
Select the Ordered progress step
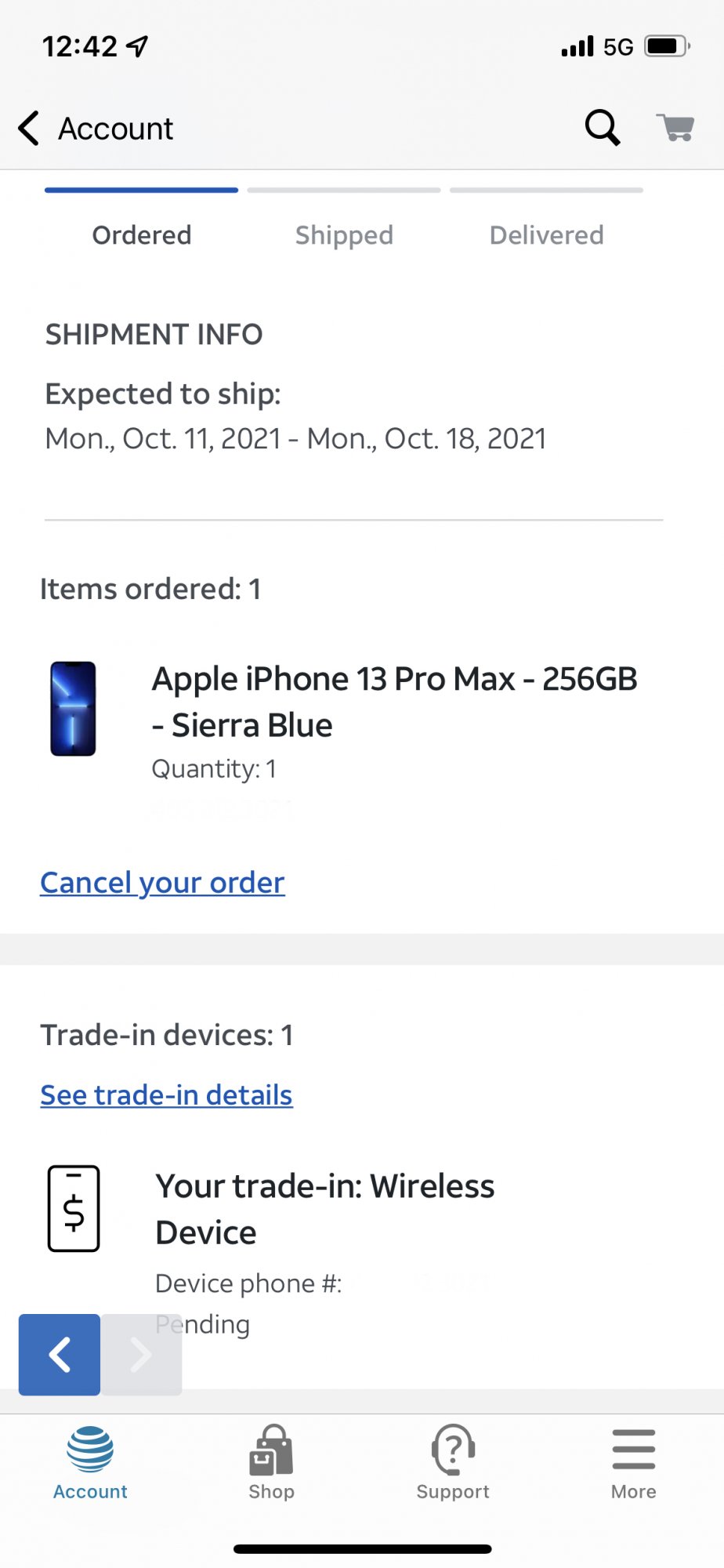[x=142, y=235]
